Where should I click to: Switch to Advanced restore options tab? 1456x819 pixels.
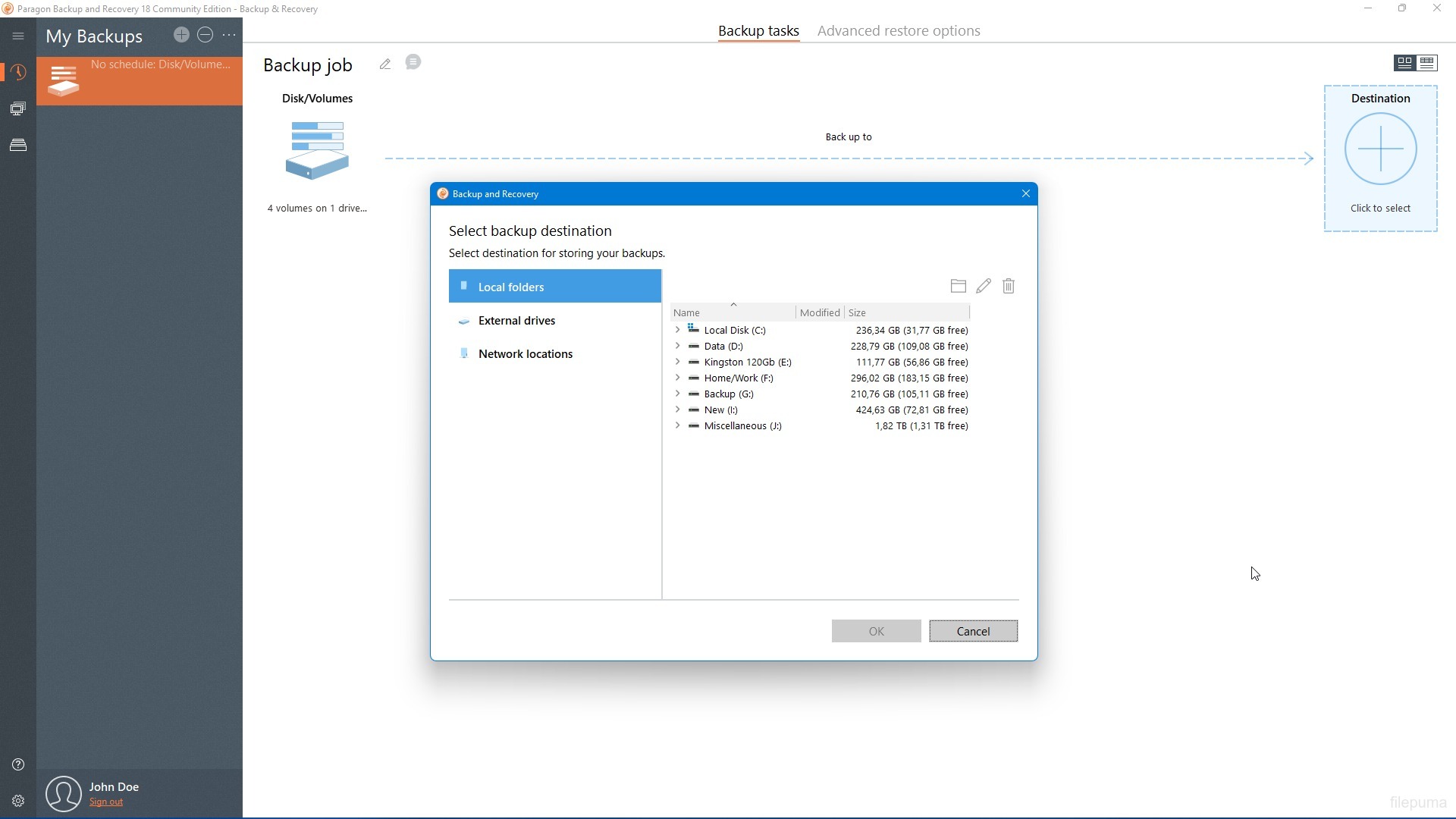click(899, 31)
